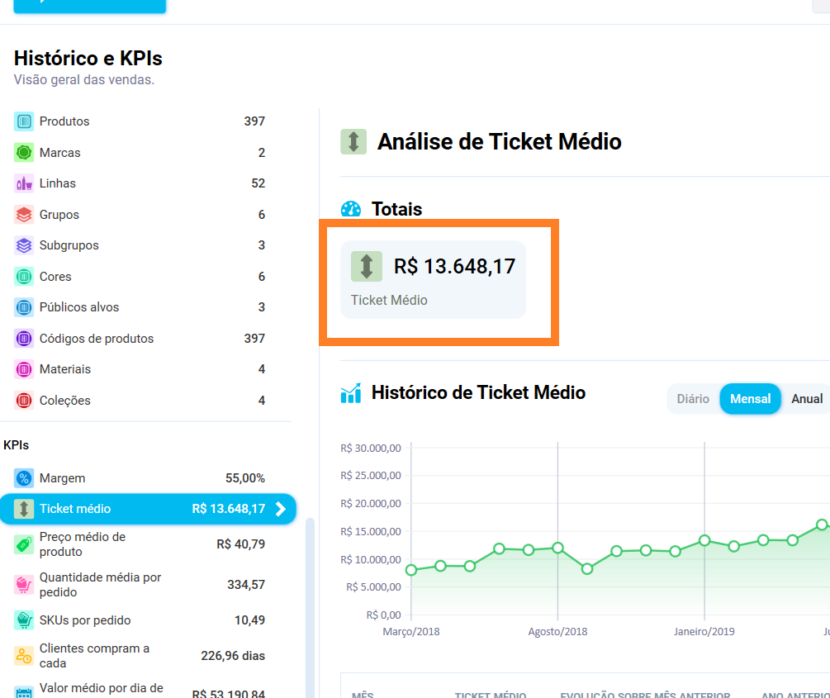Viewport: 830px width, 698px height.
Task: Select the Públicos alvos sidebar entry
Action: click(22, 307)
